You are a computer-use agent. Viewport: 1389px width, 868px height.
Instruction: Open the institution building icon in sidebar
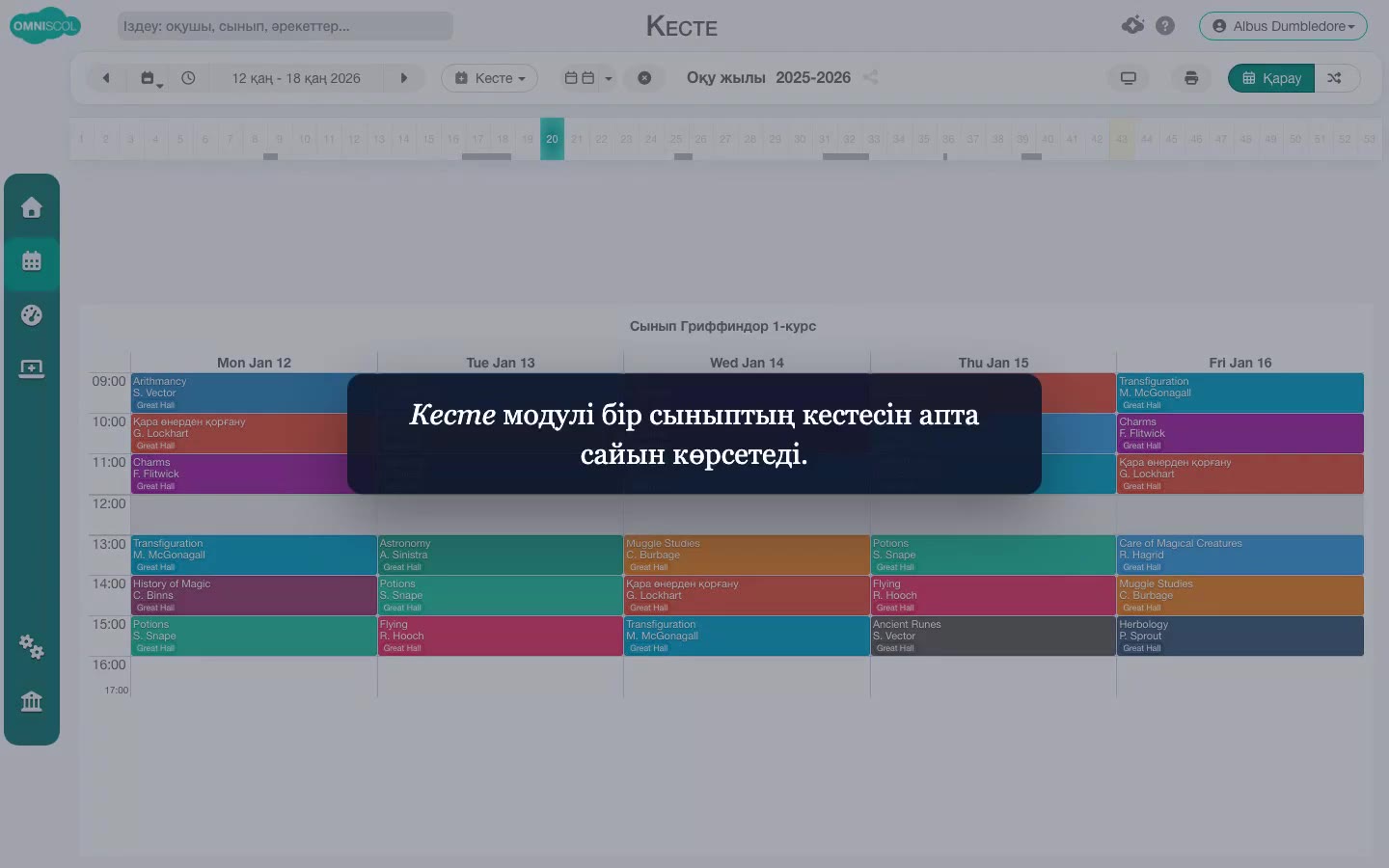coord(32,701)
